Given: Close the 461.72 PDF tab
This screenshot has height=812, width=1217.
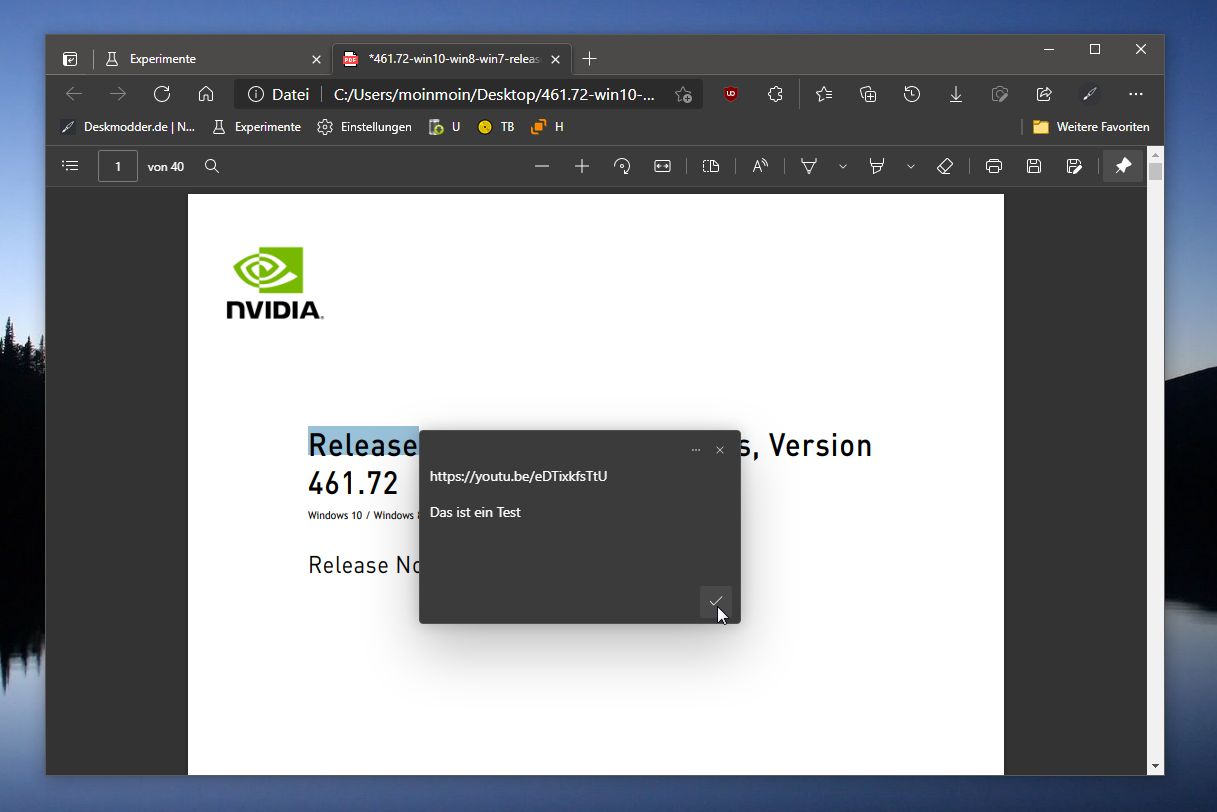Looking at the screenshot, I should coord(555,59).
